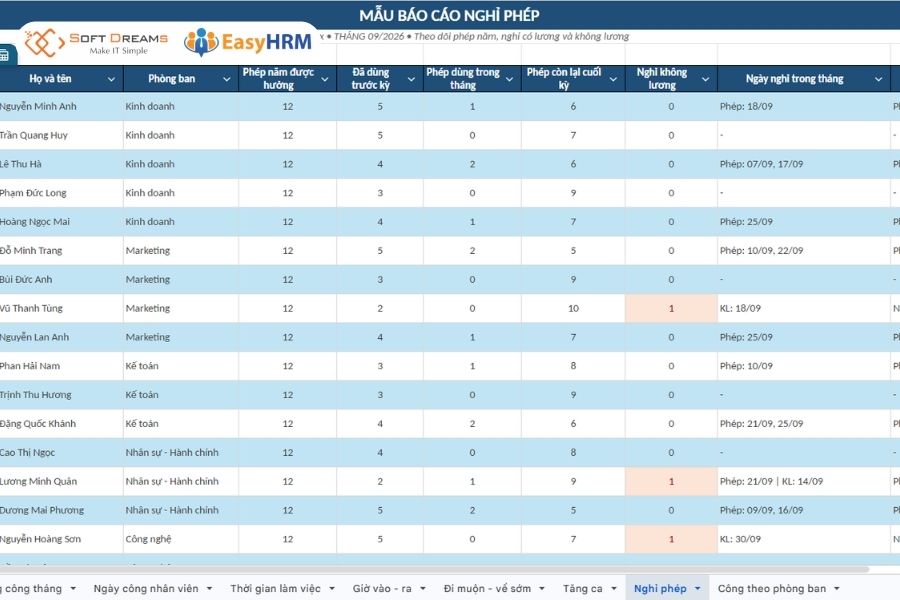Click highlighted unpaid leave cell for Vũ Thanh Tùng

coord(671,308)
